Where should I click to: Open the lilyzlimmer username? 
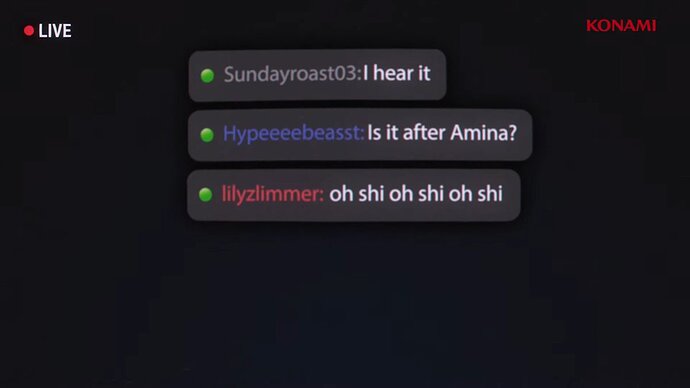272,194
